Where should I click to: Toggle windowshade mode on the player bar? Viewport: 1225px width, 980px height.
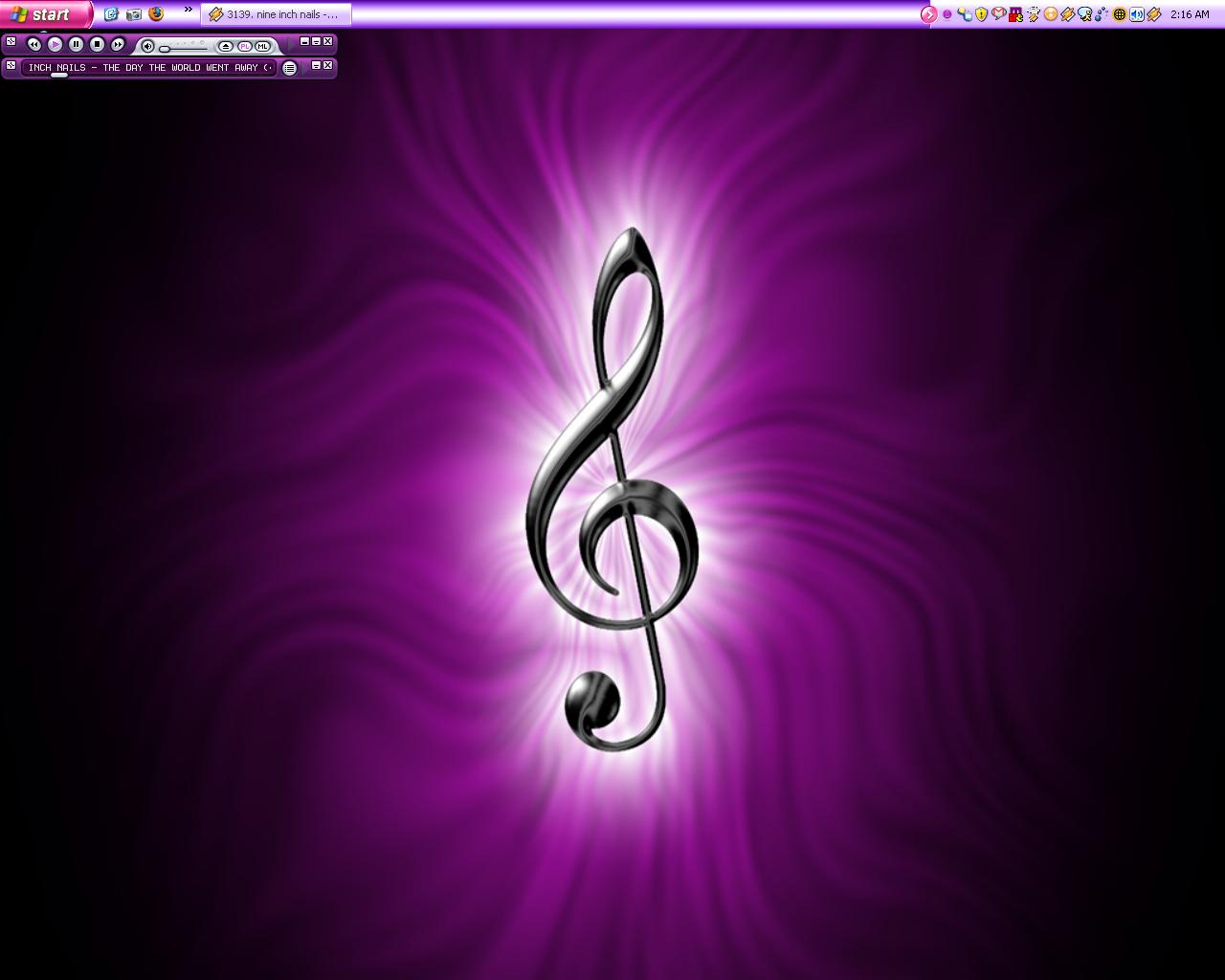tap(316, 41)
